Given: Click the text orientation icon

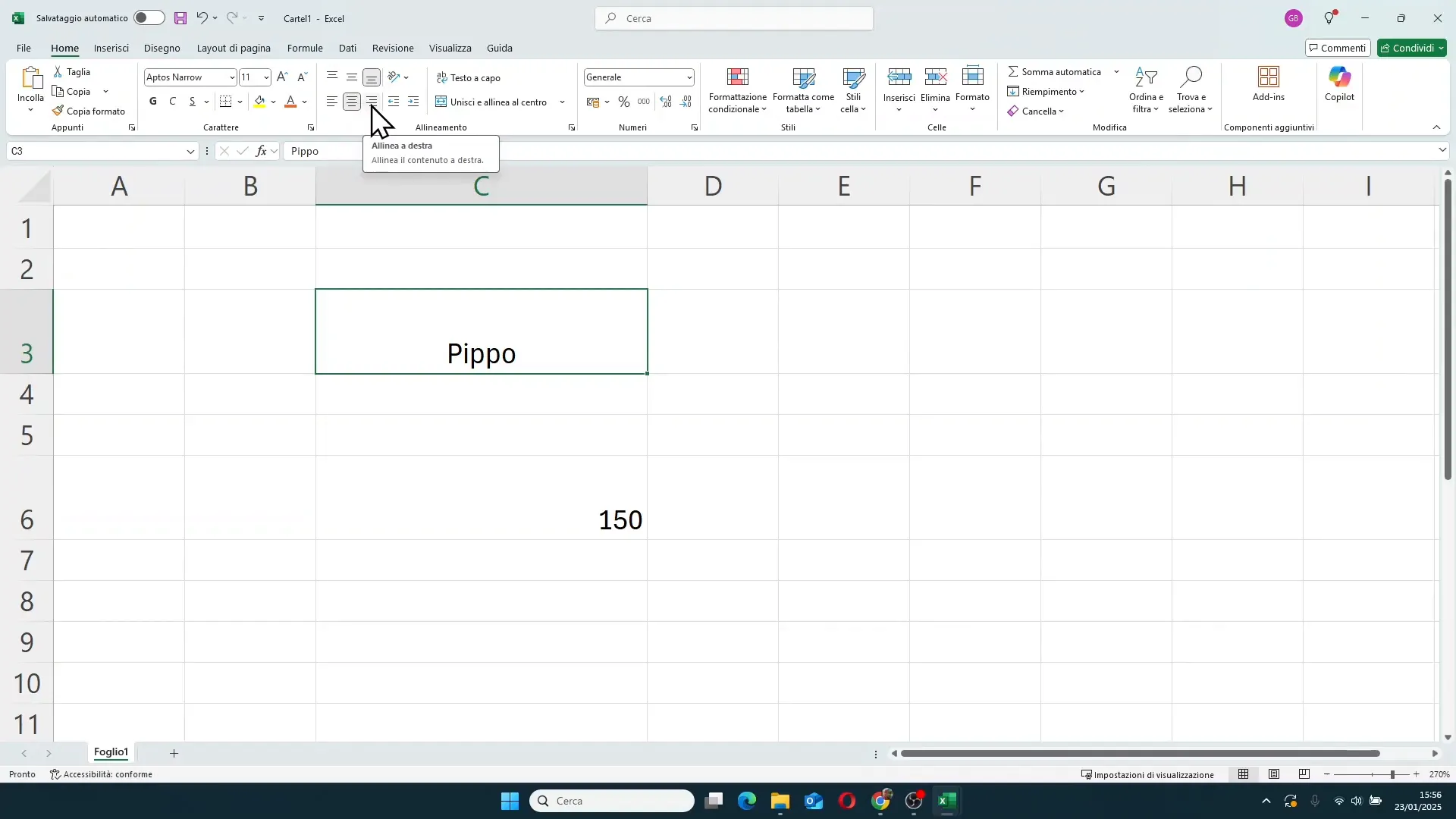Looking at the screenshot, I should (394, 77).
